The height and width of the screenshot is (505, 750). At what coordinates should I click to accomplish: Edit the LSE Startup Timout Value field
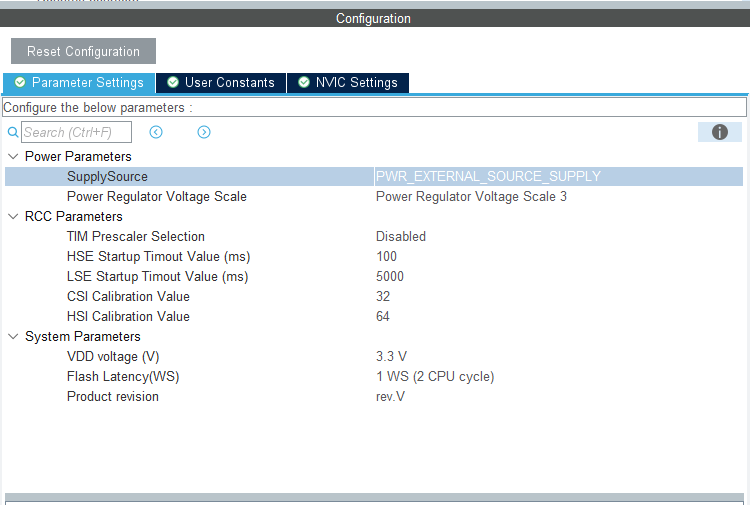(390, 277)
